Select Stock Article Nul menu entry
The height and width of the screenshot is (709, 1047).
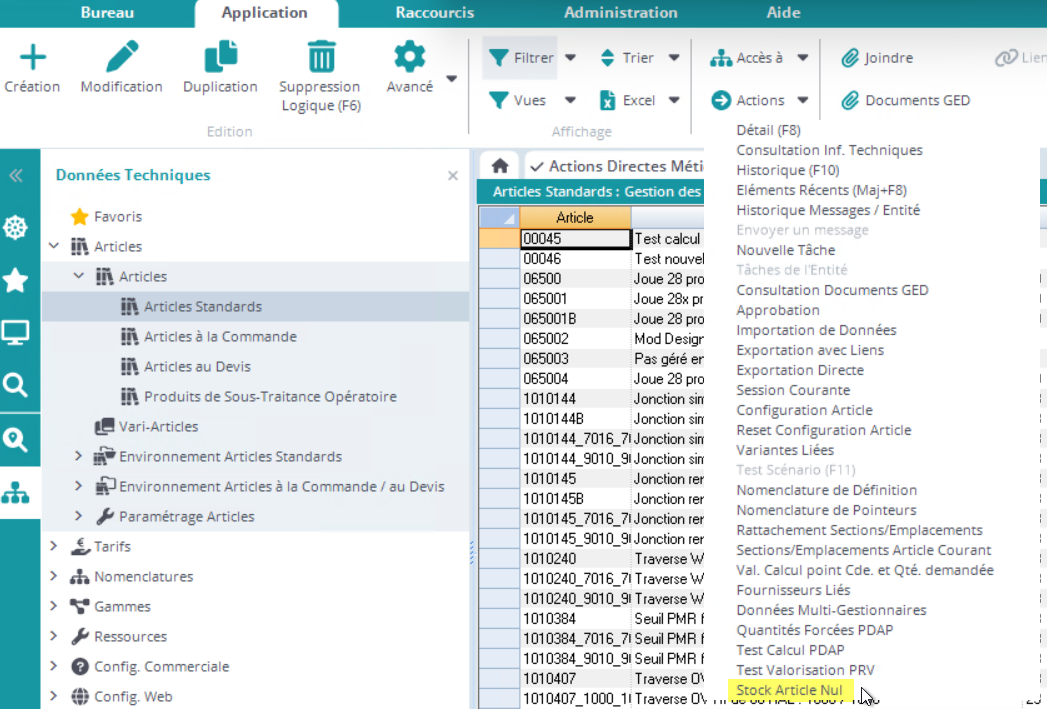coord(790,690)
